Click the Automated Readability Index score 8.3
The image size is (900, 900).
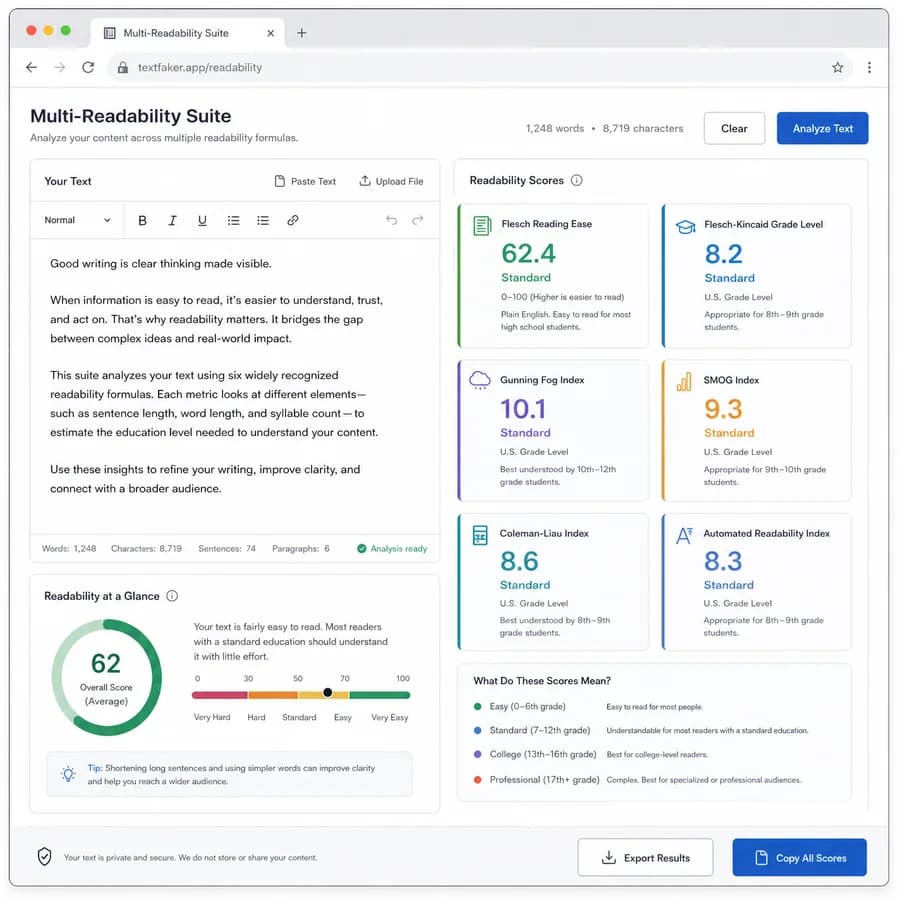click(x=723, y=561)
